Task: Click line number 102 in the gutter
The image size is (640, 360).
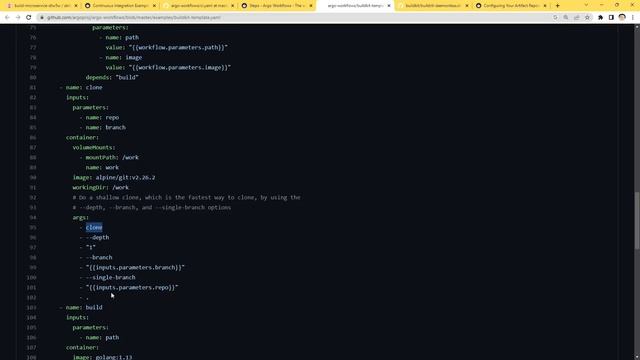Action: point(32,298)
